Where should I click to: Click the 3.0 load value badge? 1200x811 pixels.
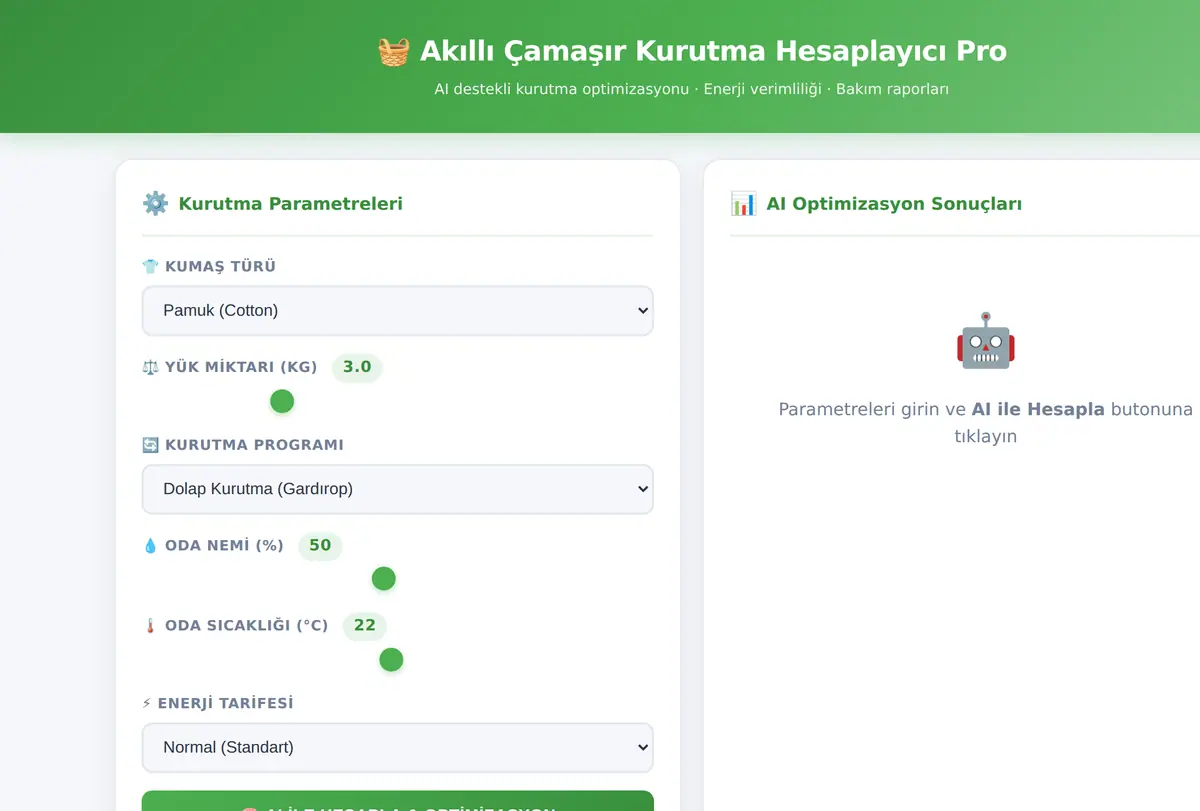(x=357, y=367)
